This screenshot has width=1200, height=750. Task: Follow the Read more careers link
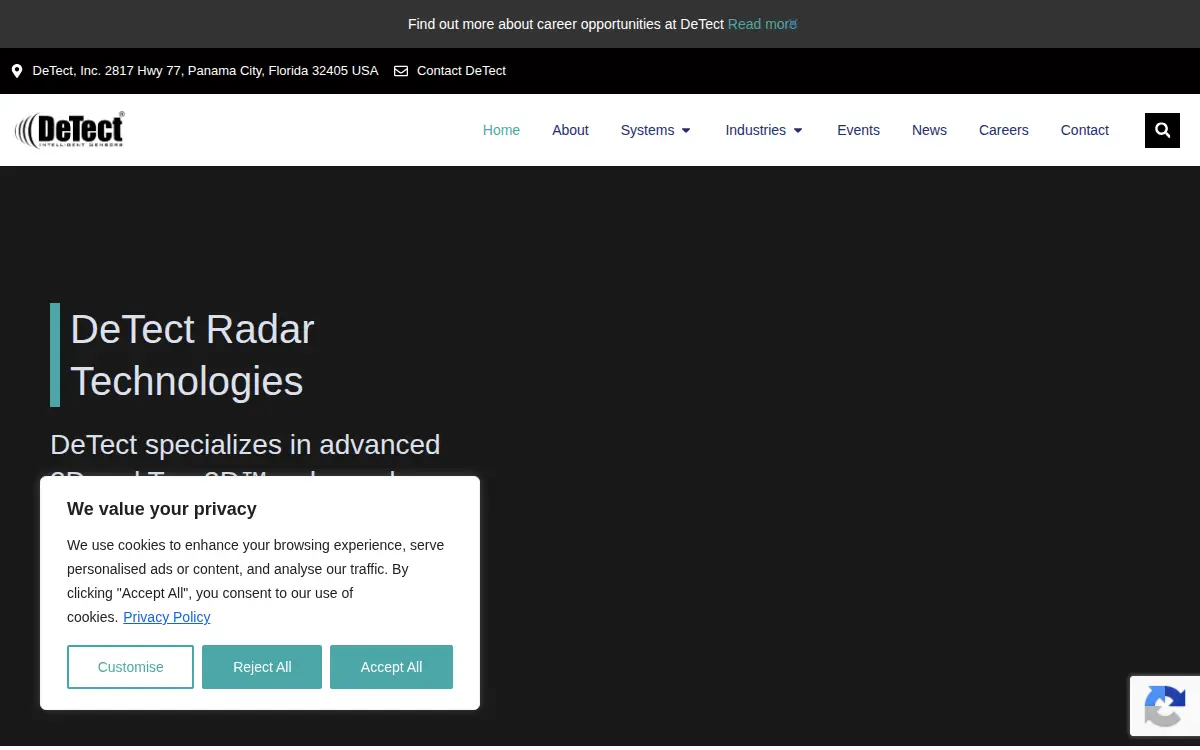pyautogui.click(x=762, y=24)
